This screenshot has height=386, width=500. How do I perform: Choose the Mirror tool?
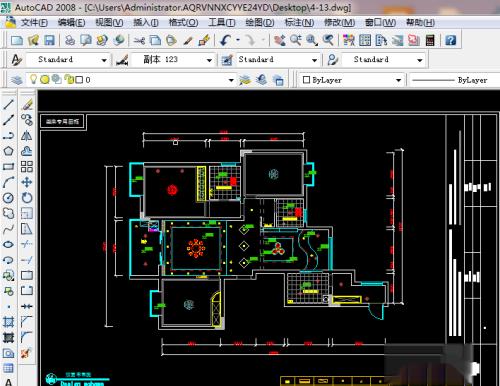click(27, 135)
